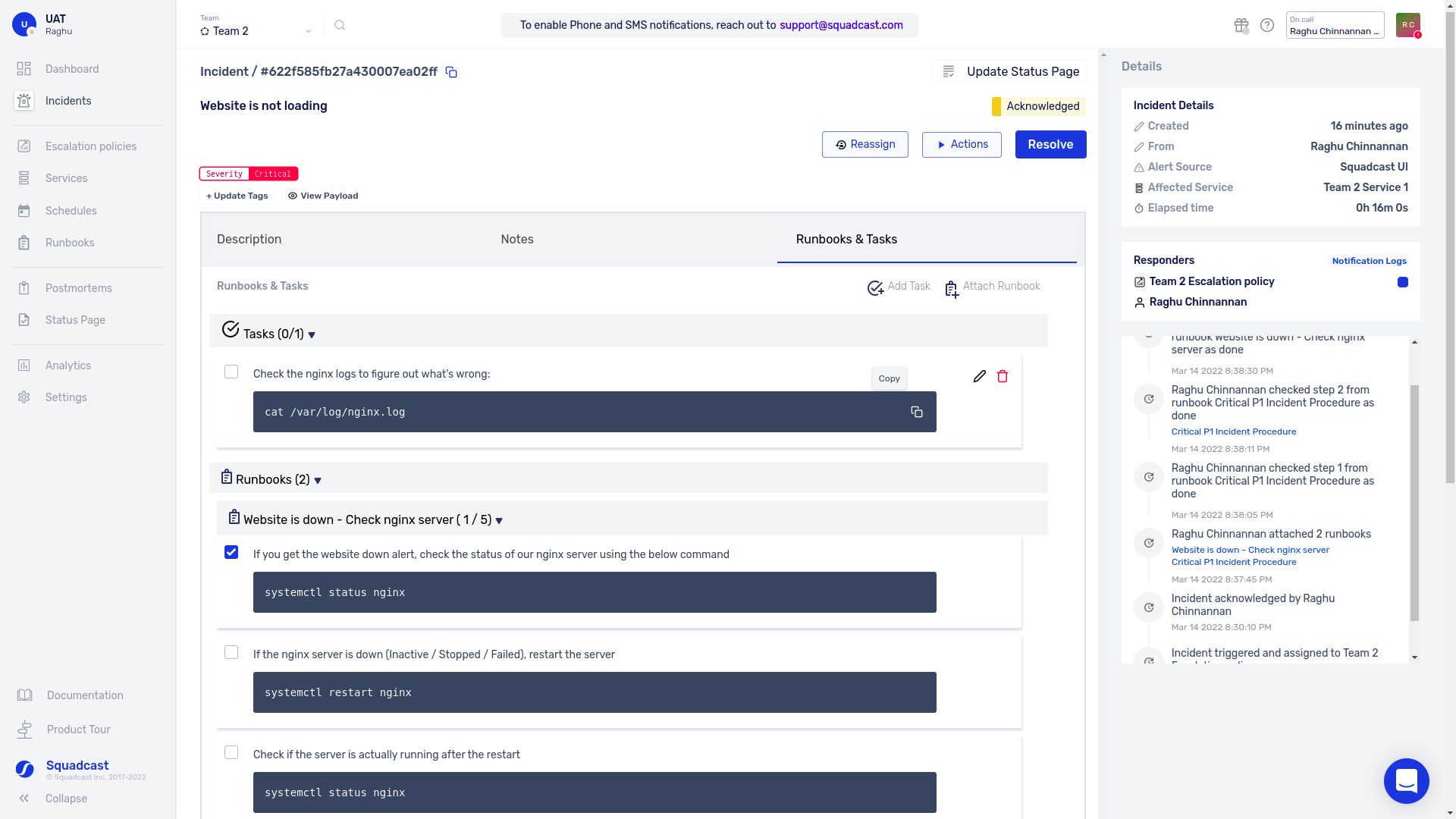Check the restart server runbook step
The width and height of the screenshot is (1456, 819).
click(x=231, y=651)
